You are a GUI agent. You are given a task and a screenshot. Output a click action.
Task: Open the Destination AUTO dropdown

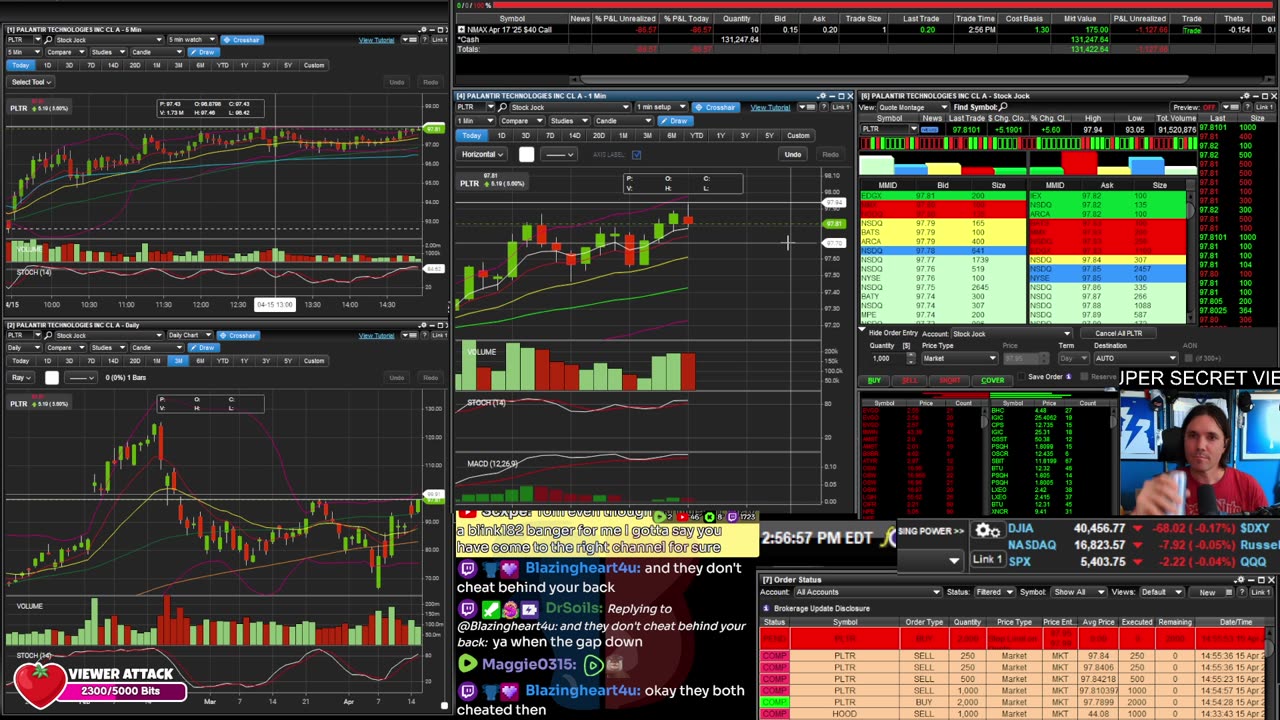(1136, 358)
